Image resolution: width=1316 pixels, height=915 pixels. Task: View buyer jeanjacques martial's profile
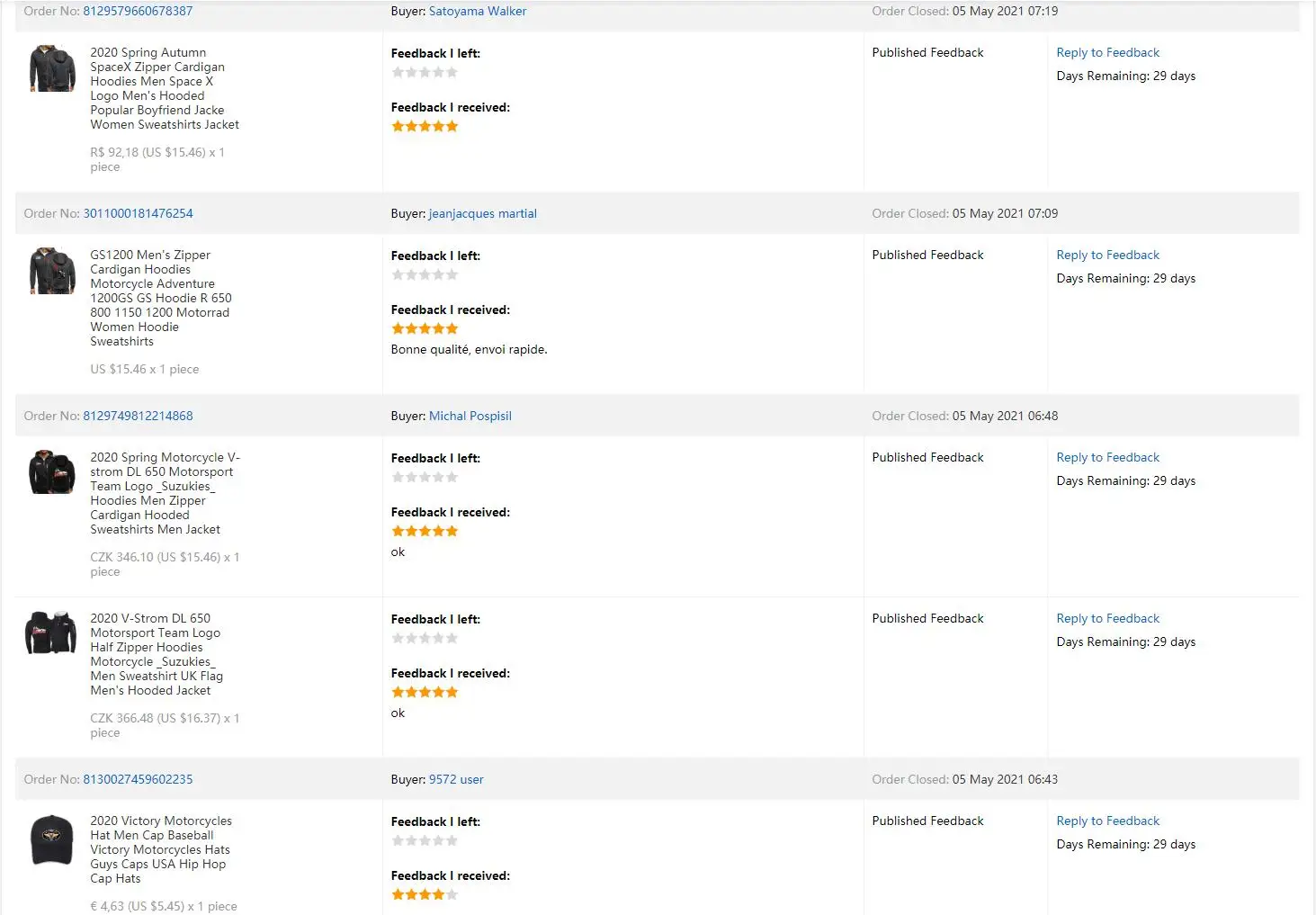pyautogui.click(x=482, y=214)
